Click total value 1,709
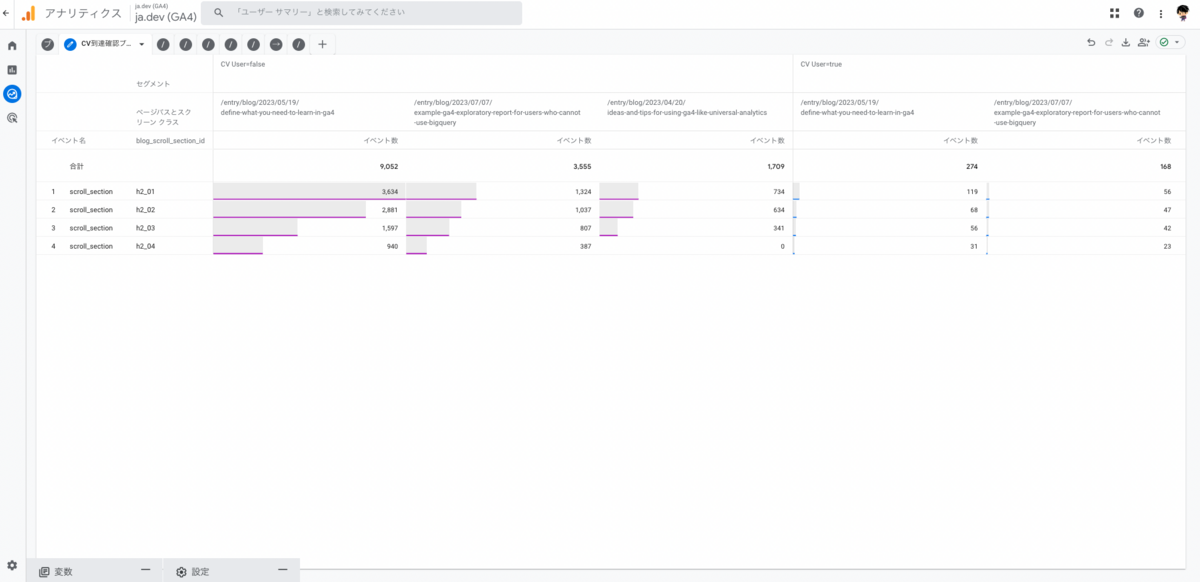Image resolution: width=1200 pixels, height=582 pixels. [x=775, y=166]
